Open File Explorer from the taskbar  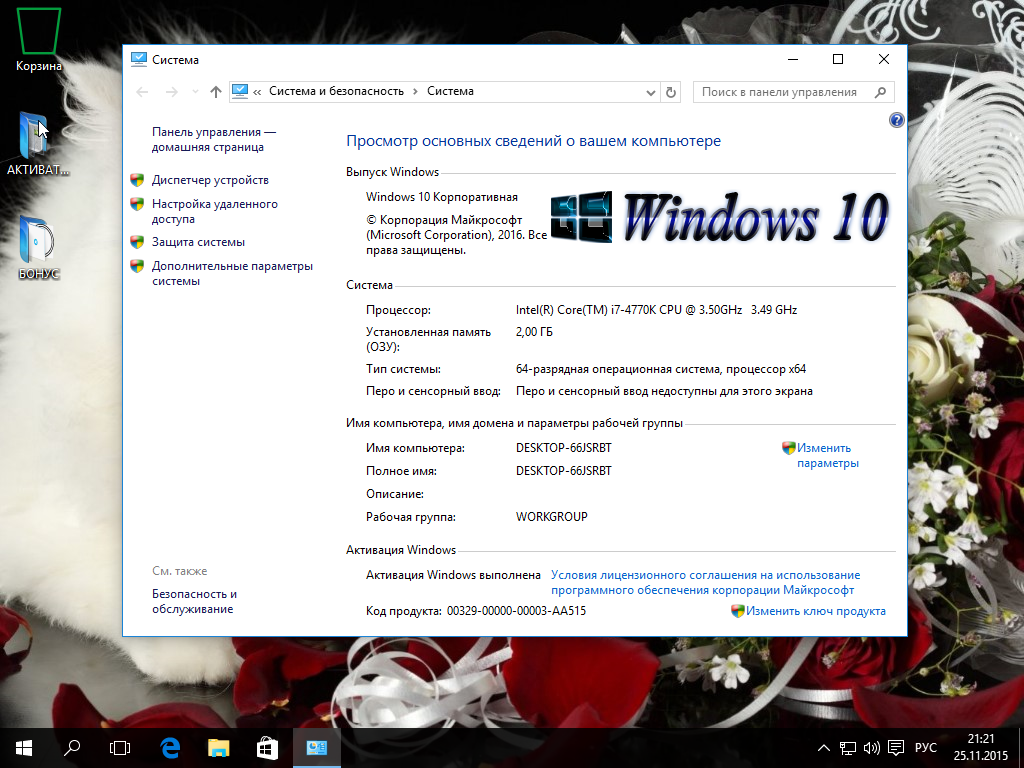[x=219, y=748]
